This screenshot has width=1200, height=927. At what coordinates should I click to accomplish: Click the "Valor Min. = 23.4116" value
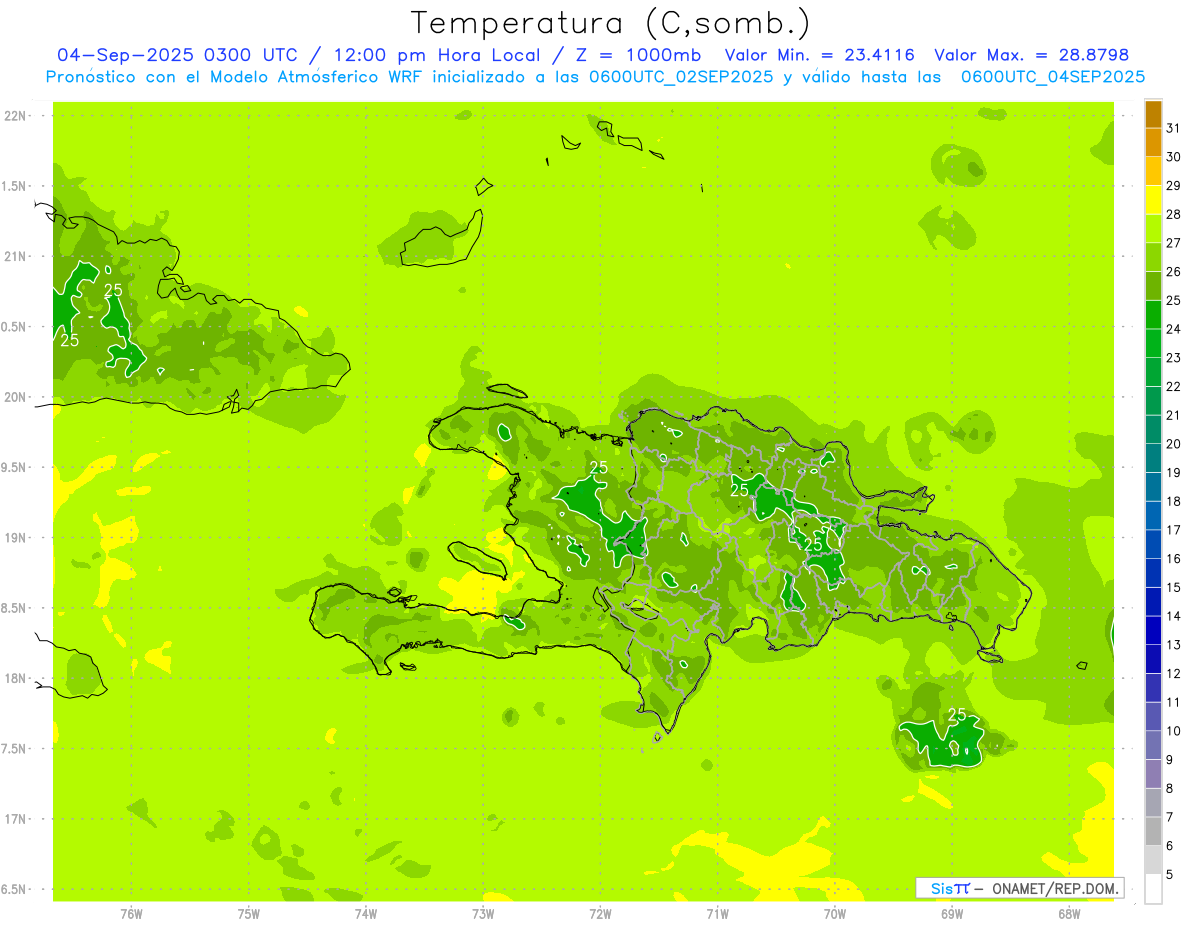click(819, 55)
